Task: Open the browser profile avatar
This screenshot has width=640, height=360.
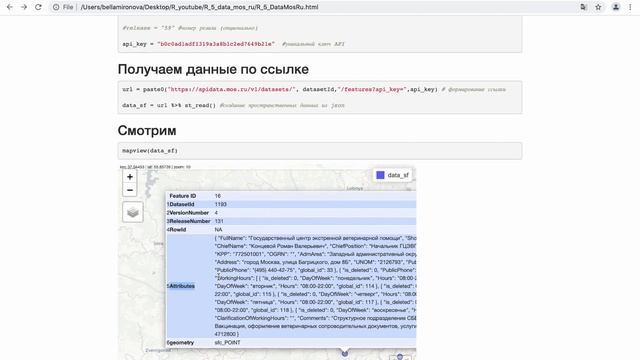Action: (x=616, y=7)
